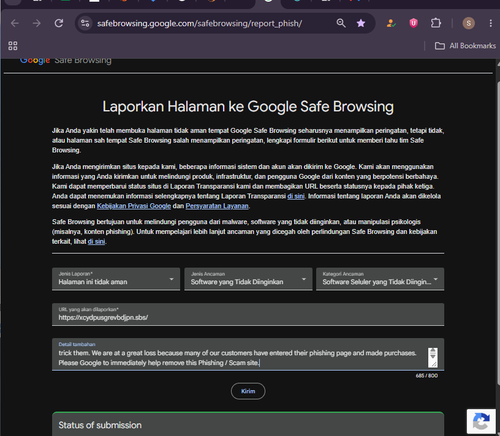Reload the Safe Browsing page
Screen dimensions: 500x436
[59, 23]
